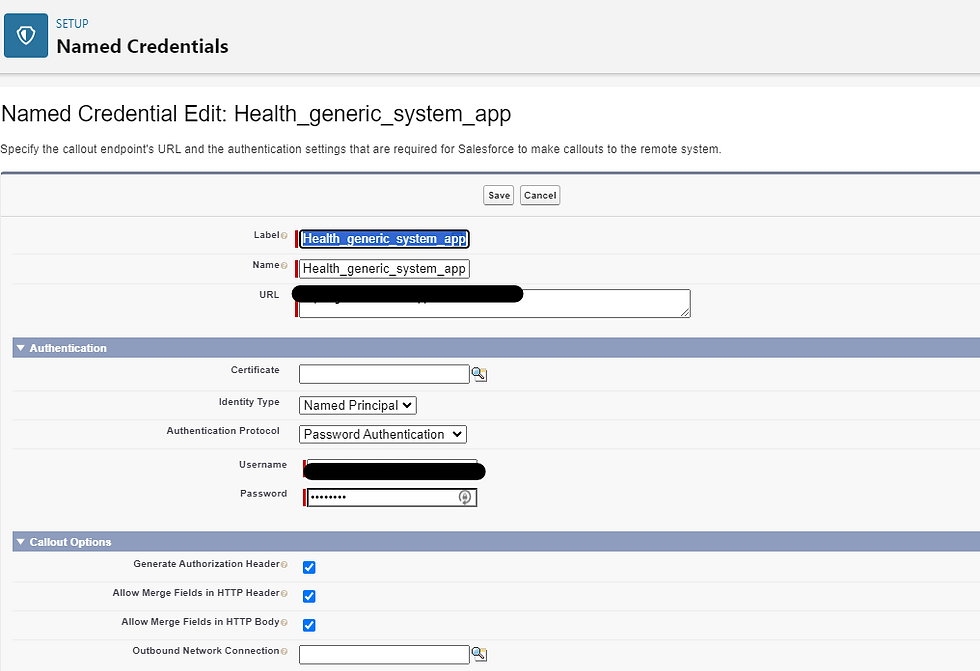Viewport: 980px width, 671px height.
Task: Click into the Certificate input field
Action: (x=384, y=374)
